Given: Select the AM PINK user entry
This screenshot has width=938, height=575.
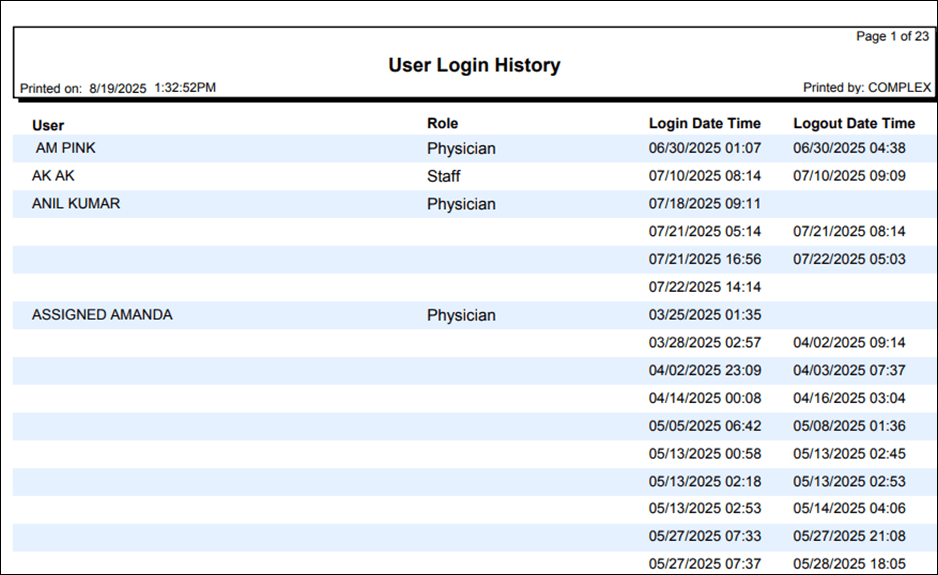Looking at the screenshot, I should click(66, 148).
